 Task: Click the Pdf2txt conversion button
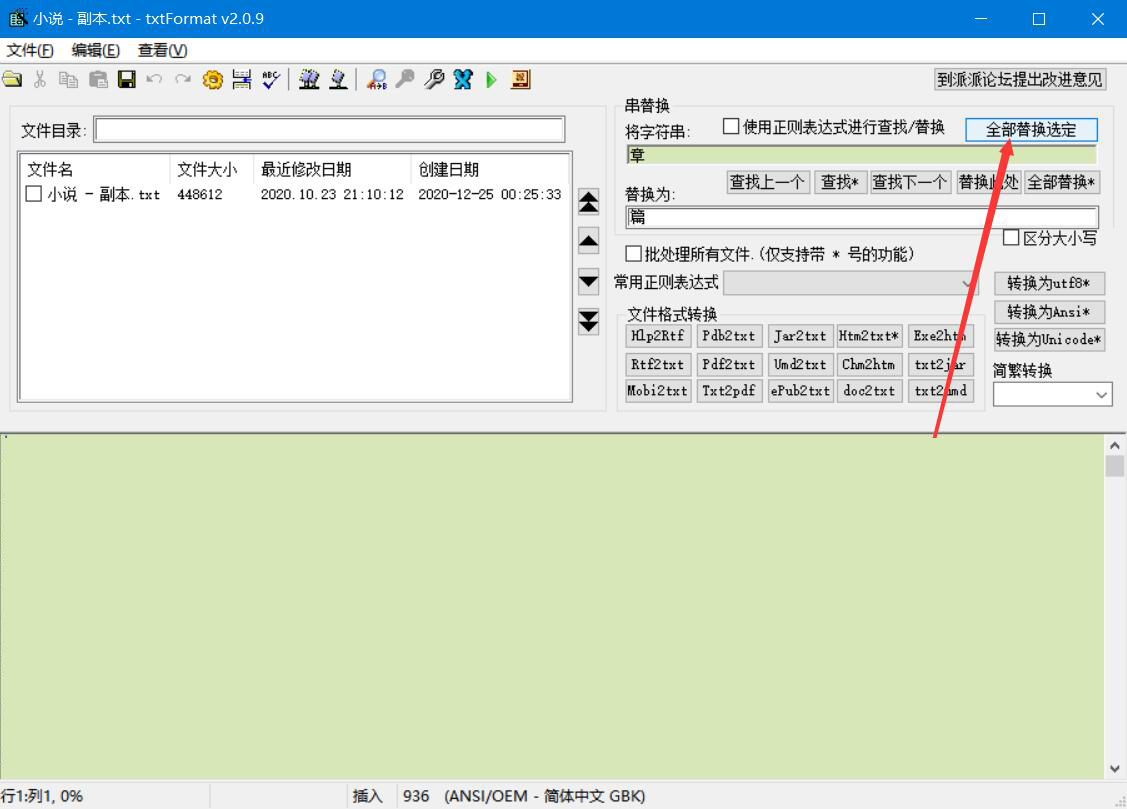pyautogui.click(x=728, y=364)
